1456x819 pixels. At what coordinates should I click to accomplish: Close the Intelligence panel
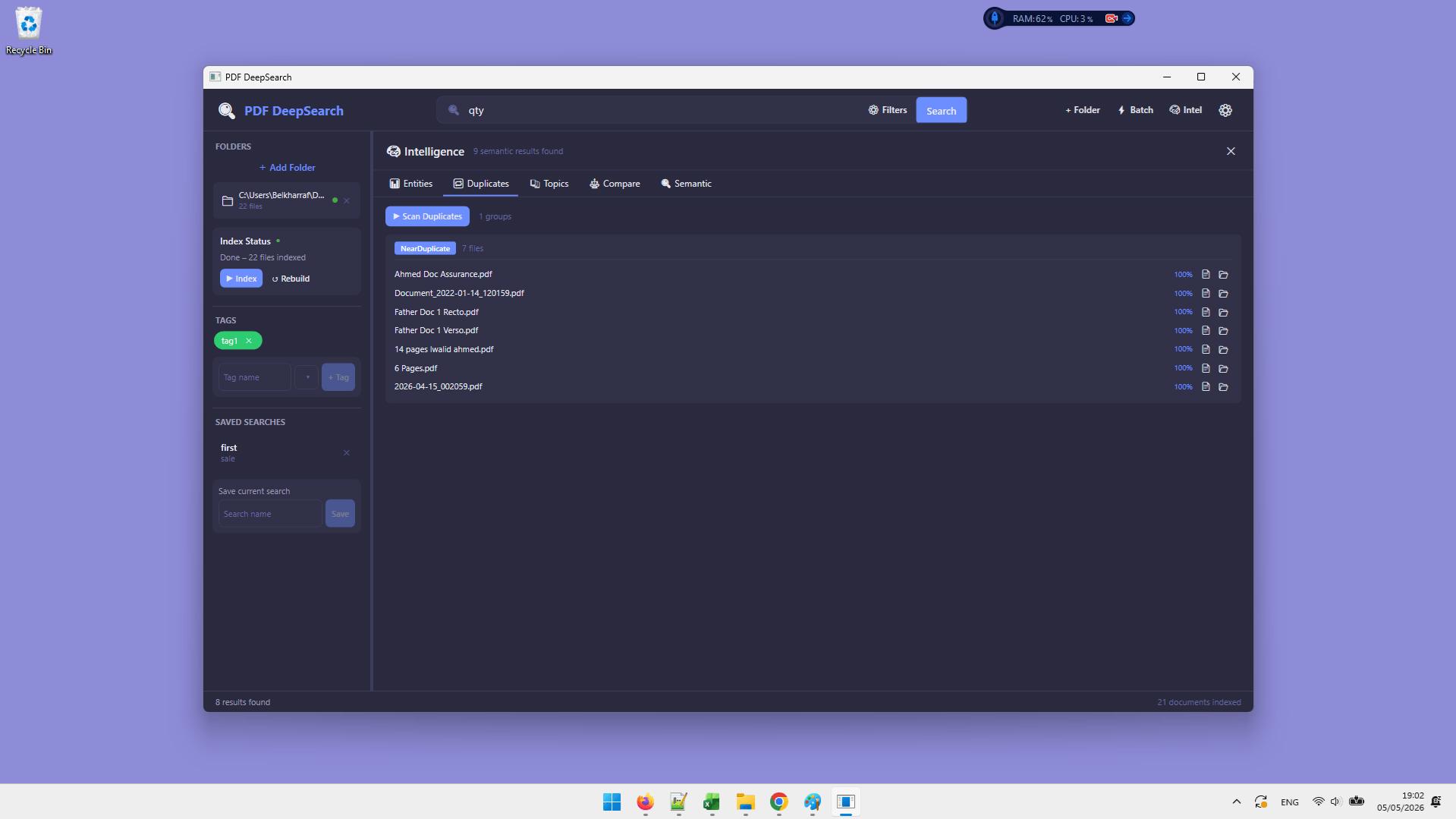pyautogui.click(x=1231, y=151)
